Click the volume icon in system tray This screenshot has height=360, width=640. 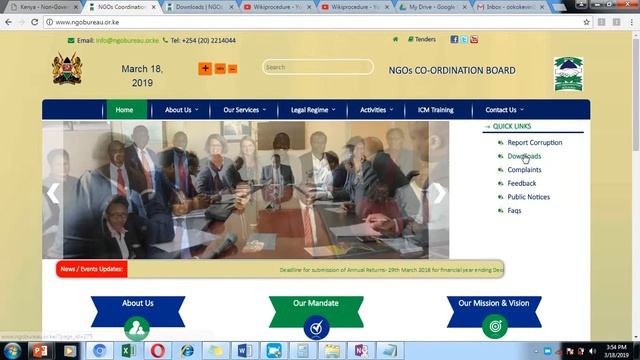click(x=592, y=351)
